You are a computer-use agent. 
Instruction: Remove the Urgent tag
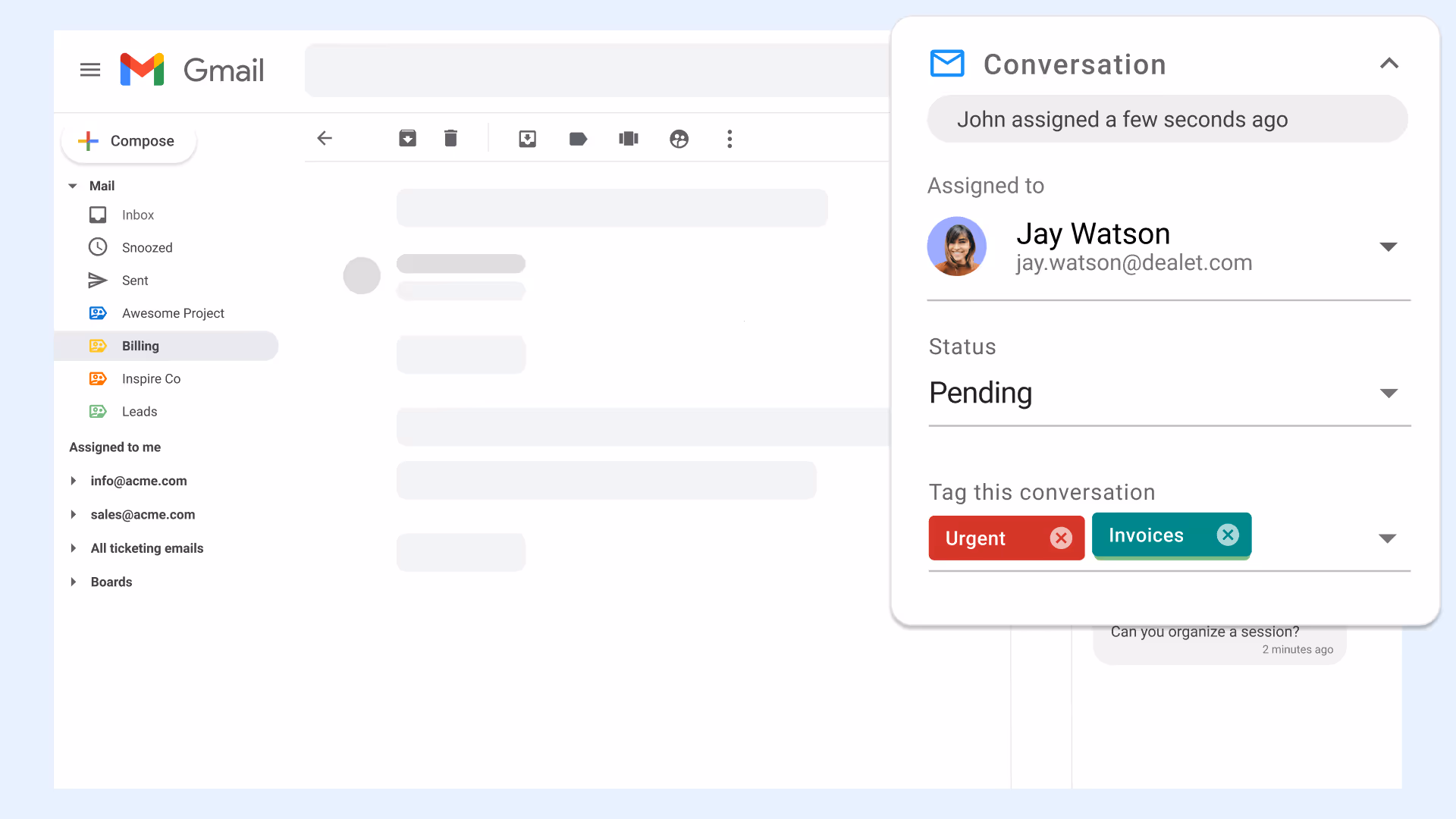click(1060, 538)
